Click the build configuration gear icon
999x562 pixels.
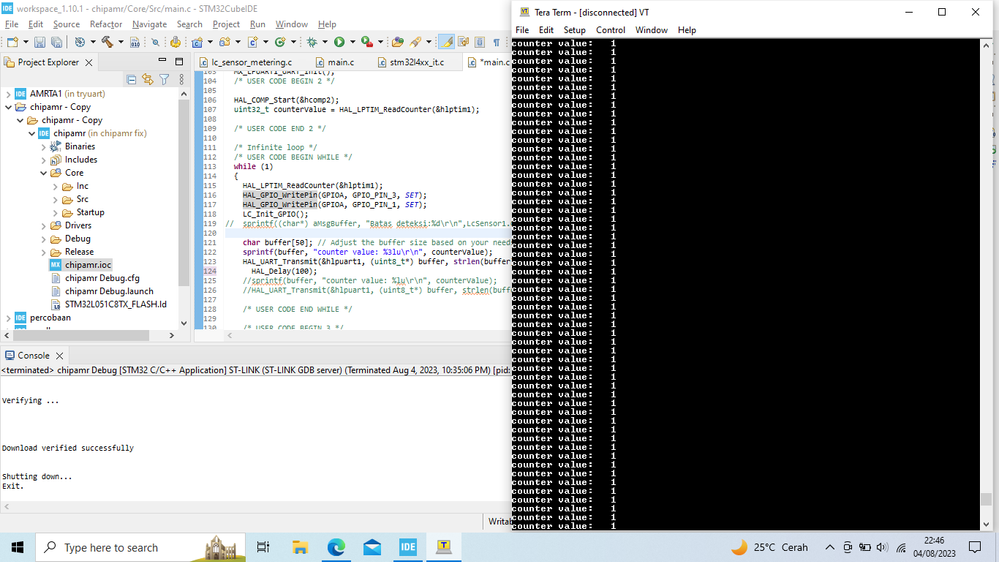pos(80,42)
